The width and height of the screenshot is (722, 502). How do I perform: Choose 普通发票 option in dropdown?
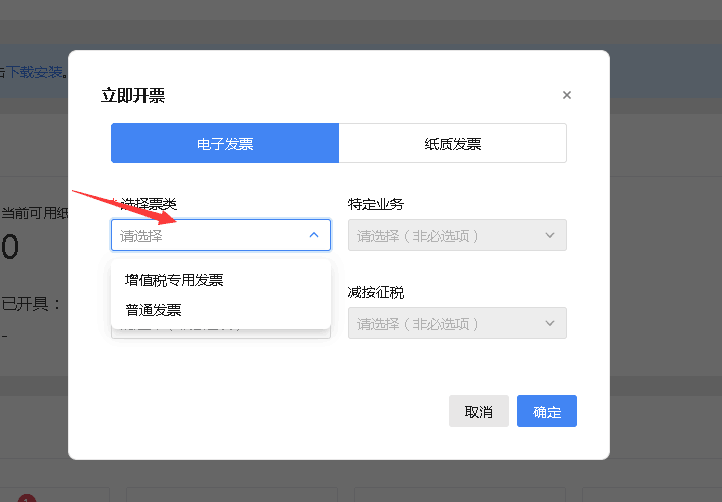[x=153, y=310]
